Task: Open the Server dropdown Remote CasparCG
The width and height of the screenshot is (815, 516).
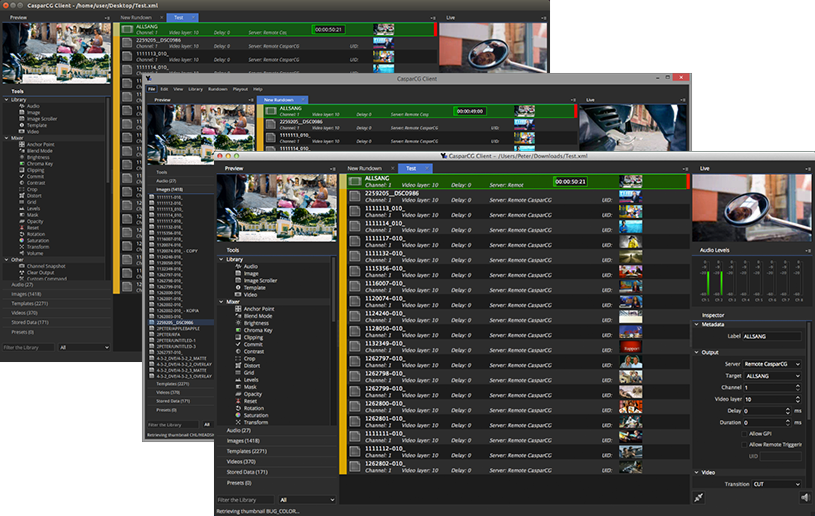Action: point(772,364)
